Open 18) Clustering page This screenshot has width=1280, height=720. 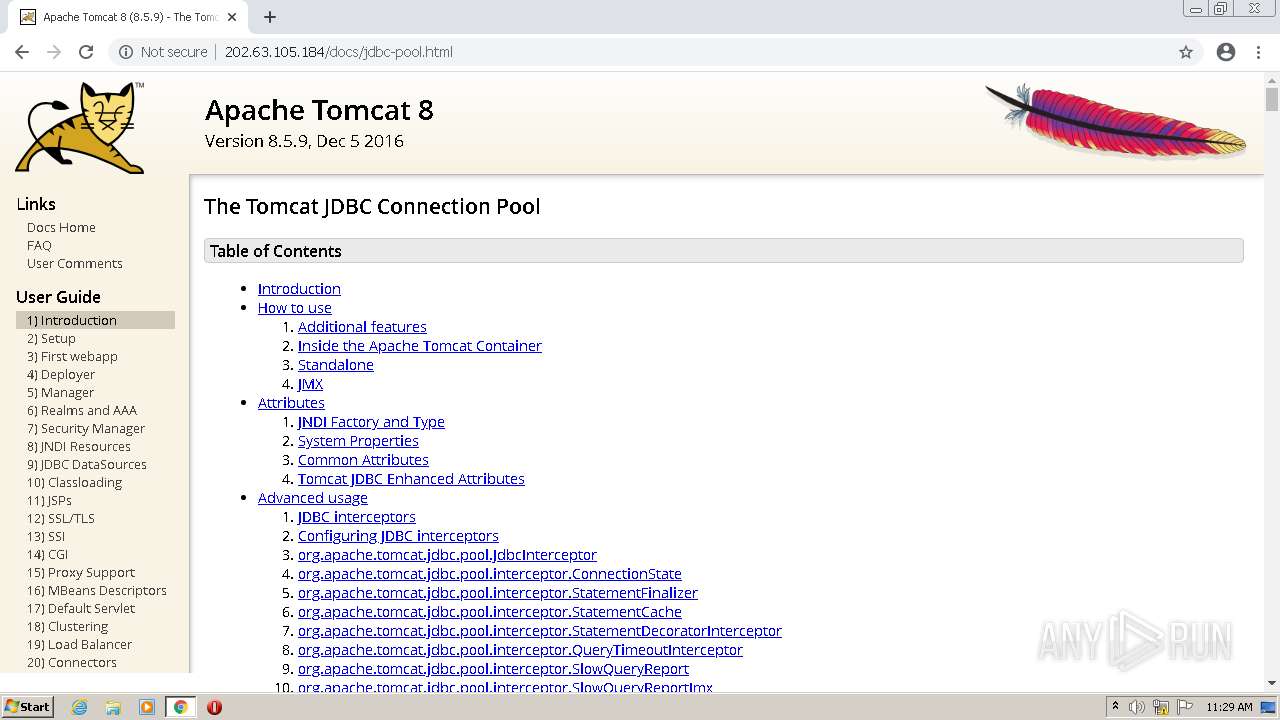[67, 626]
